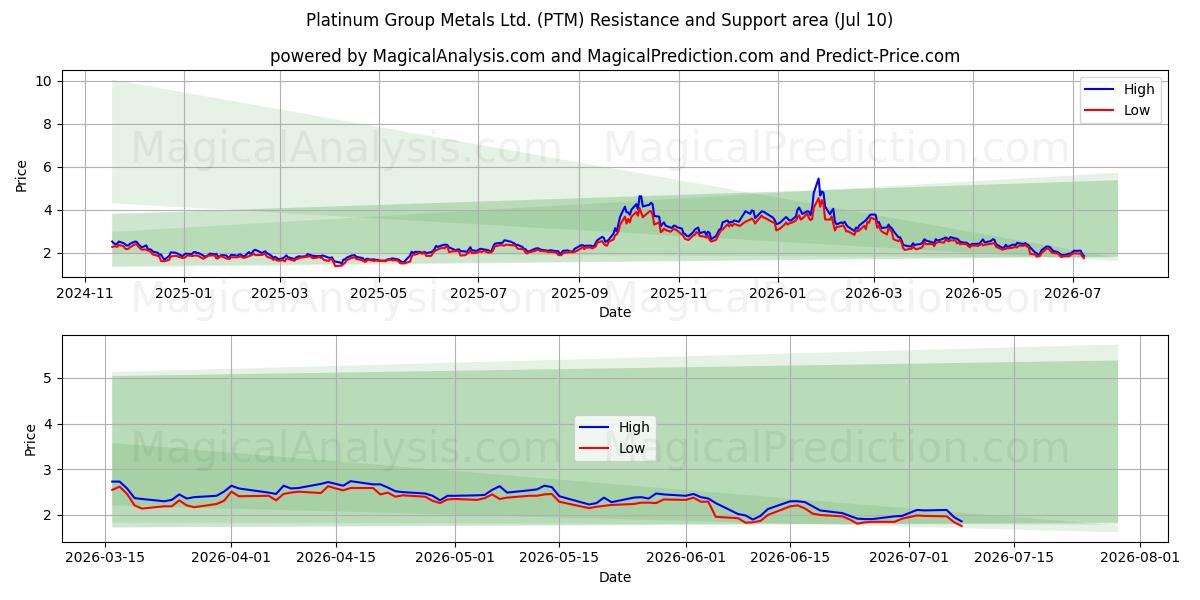
Task: Click the top chart Date axis label
Action: 615,312
